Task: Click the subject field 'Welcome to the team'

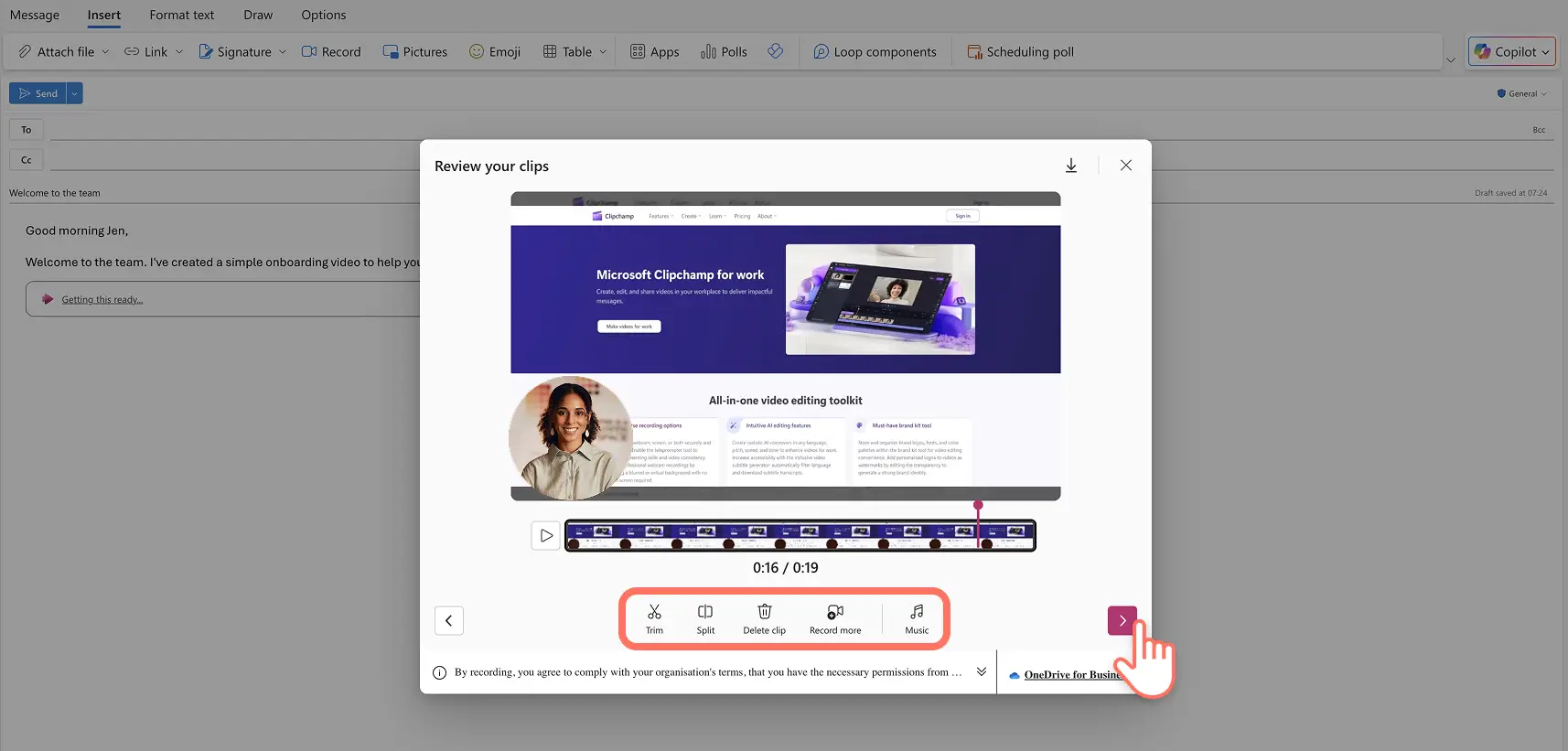Action: pos(55,193)
